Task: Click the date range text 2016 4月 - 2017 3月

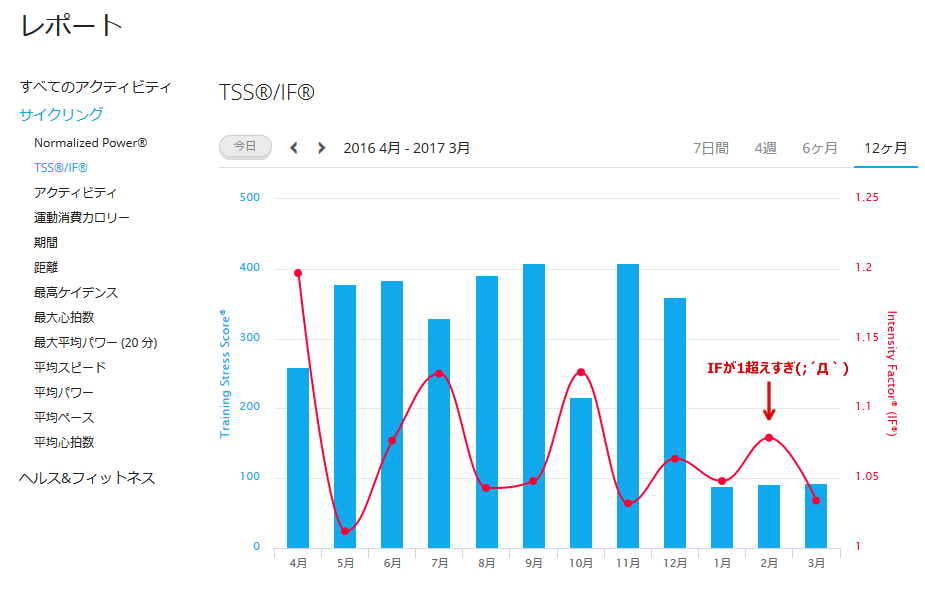Action: (406, 148)
